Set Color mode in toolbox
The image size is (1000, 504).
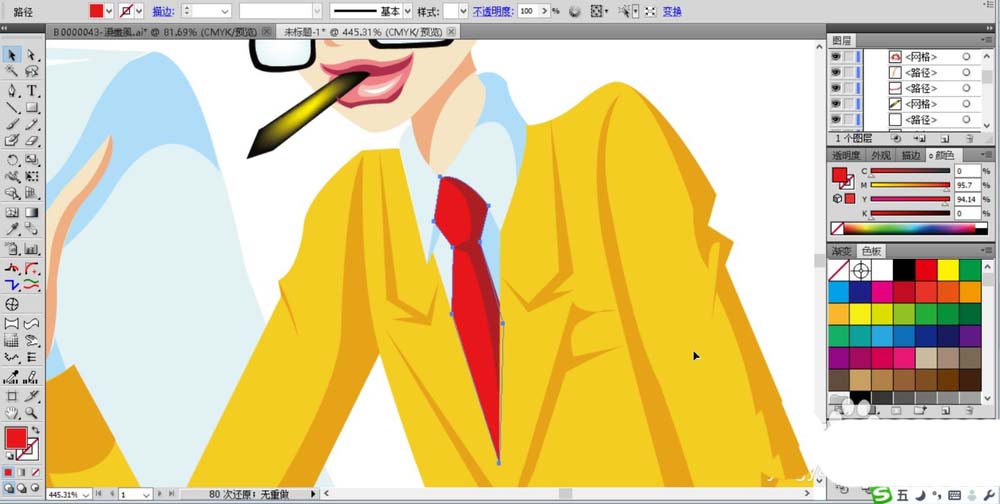point(8,472)
